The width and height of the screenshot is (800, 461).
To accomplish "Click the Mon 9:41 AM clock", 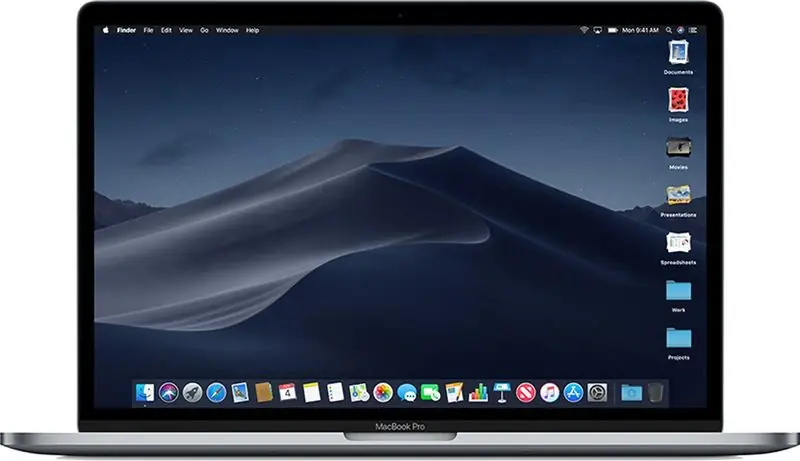I will click(x=640, y=30).
